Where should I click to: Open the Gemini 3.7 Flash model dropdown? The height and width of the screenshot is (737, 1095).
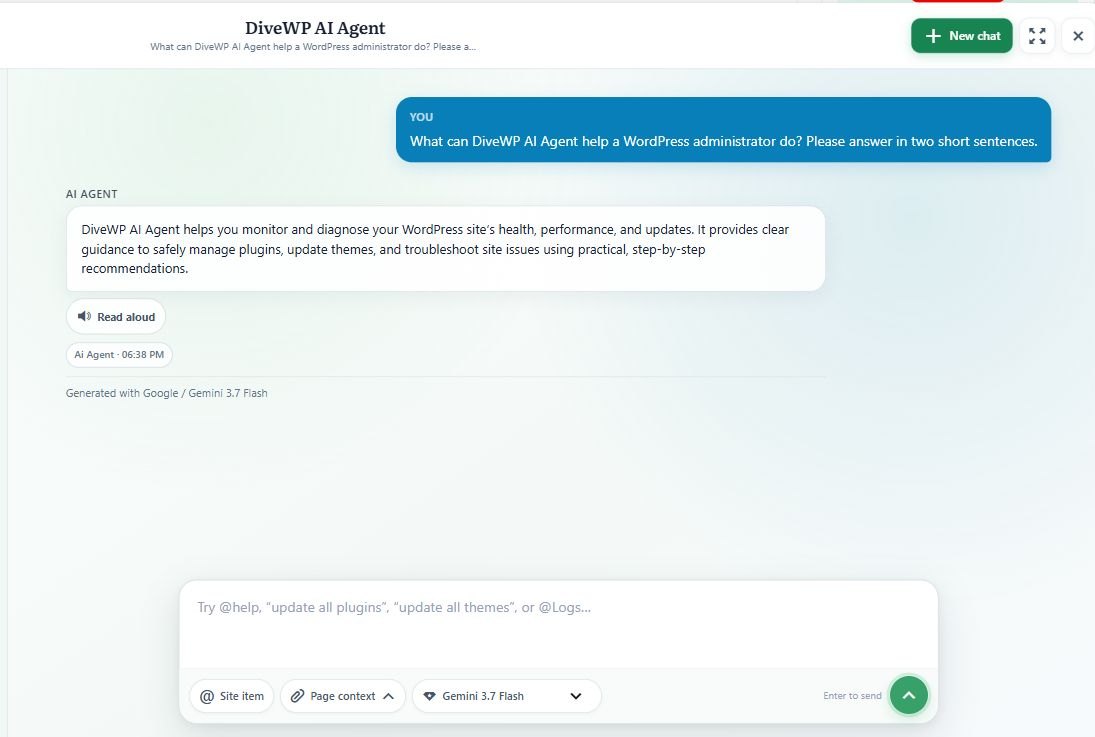click(x=506, y=696)
